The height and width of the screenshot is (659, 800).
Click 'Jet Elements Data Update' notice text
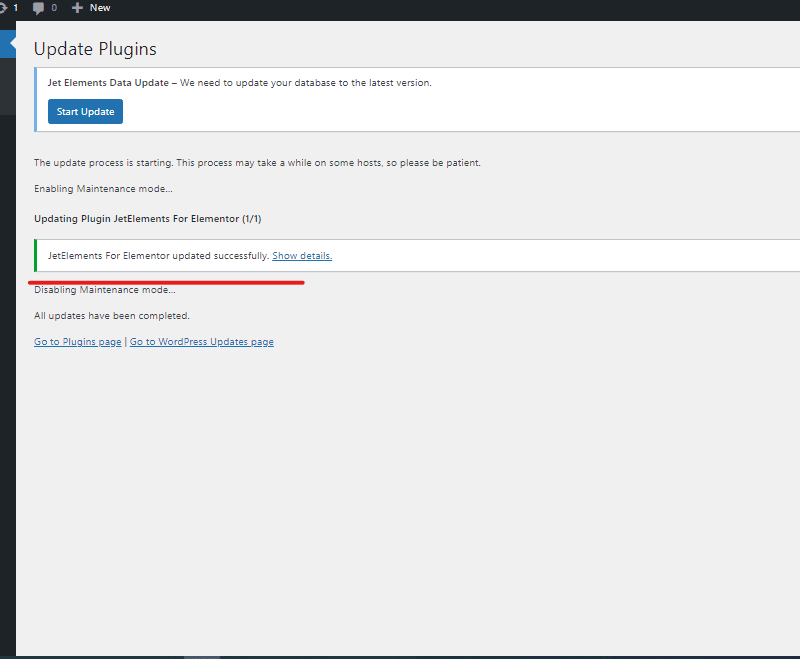(x=108, y=83)
